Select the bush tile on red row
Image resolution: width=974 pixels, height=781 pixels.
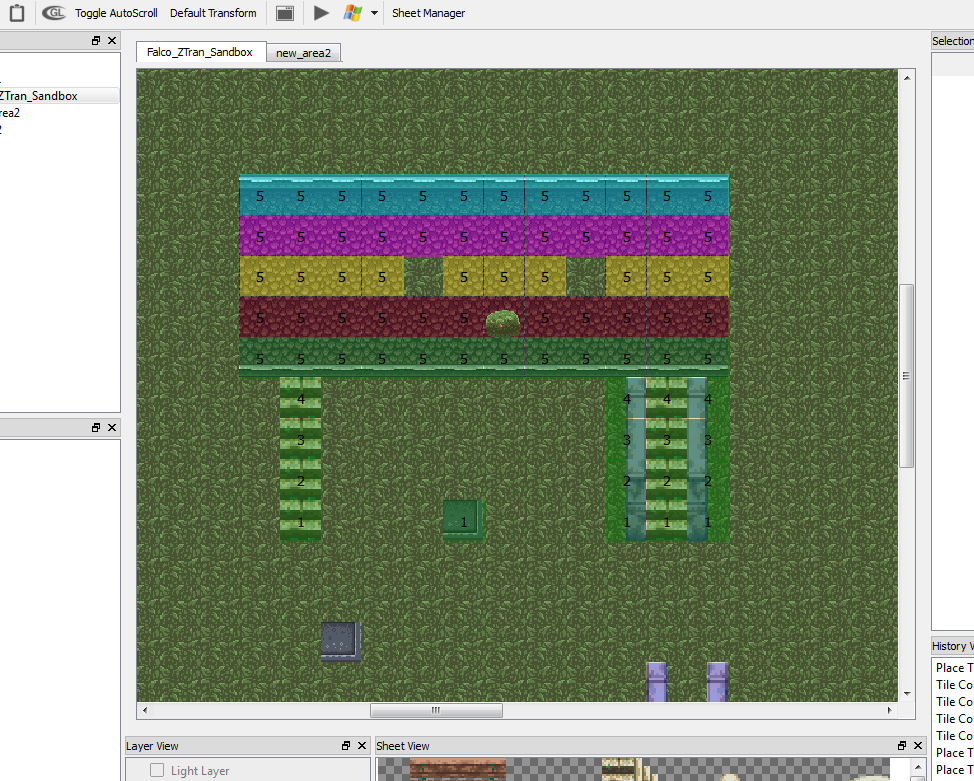tap(503, 323)
